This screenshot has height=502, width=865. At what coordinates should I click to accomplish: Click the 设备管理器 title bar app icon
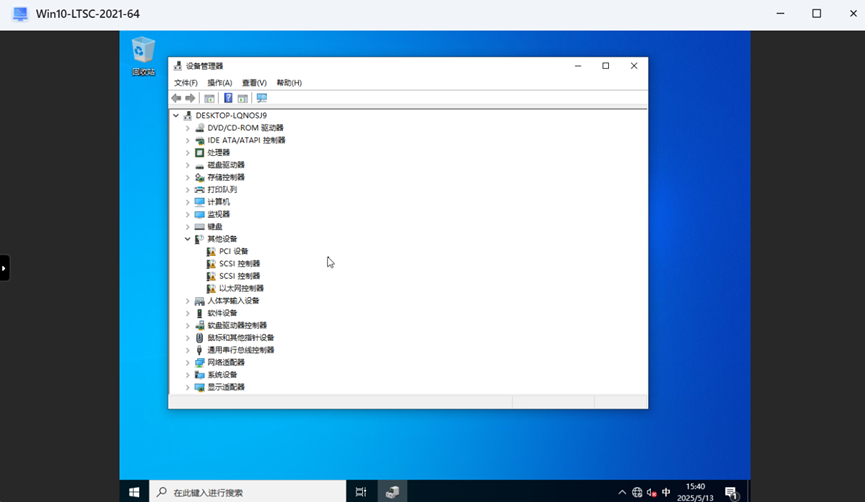pos(178,66)
